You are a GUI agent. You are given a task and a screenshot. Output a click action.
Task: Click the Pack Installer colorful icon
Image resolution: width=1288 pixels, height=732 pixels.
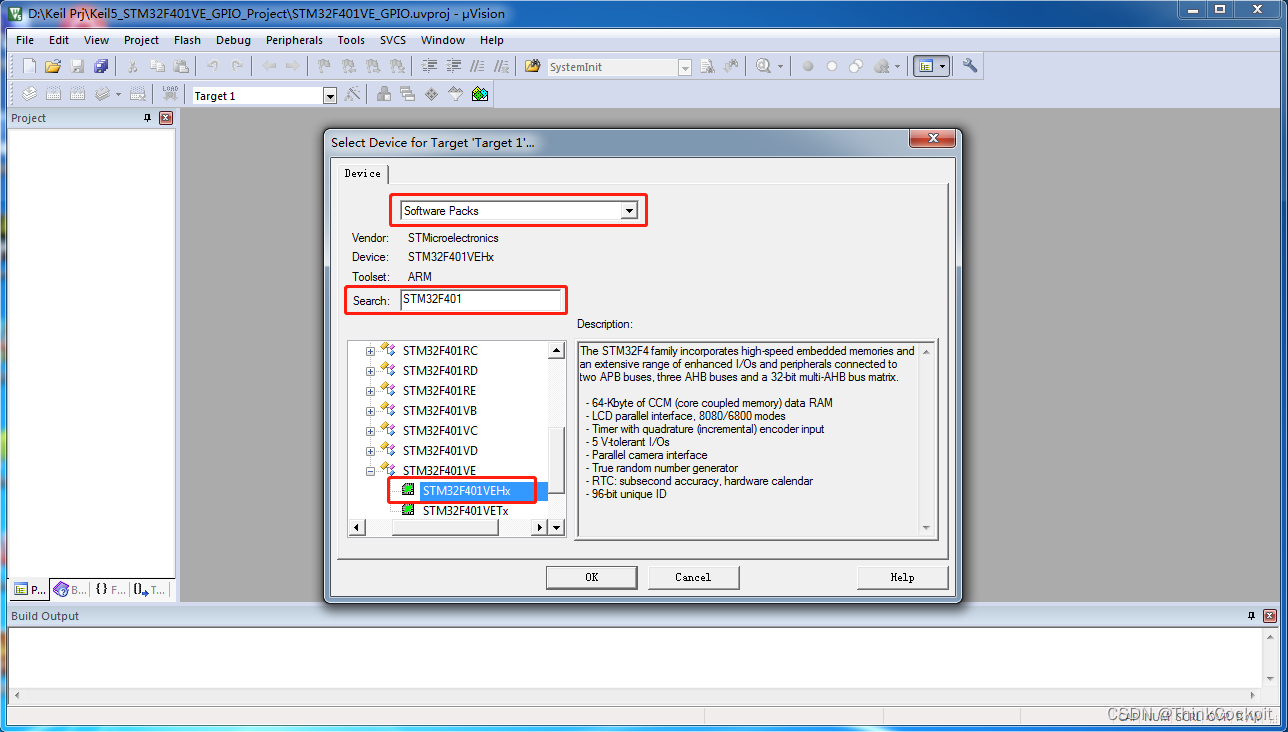[480, 94]
